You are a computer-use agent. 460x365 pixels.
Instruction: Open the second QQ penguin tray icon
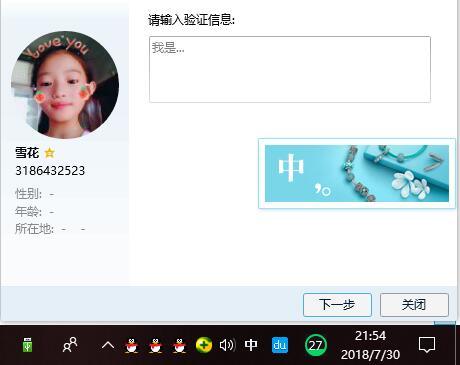pyautogui.click(x=156, y=345)
